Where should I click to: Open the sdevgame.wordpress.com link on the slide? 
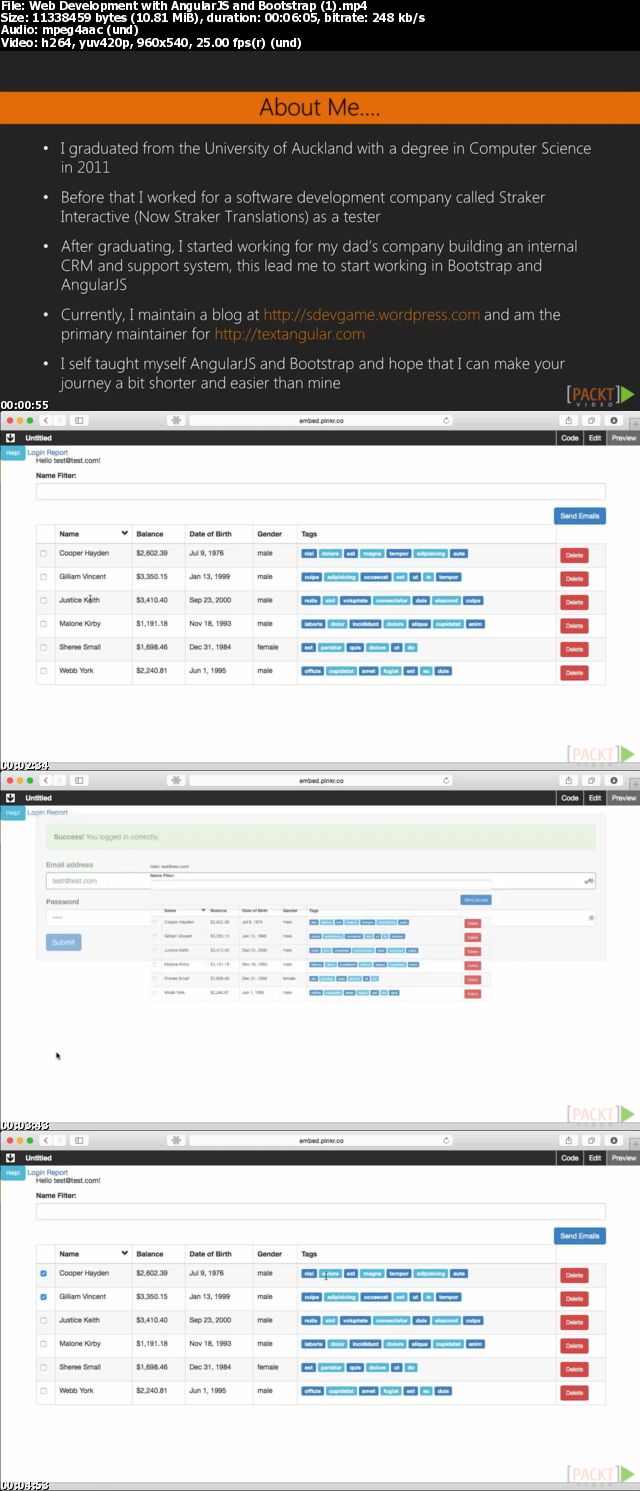(x=372, y=315)
